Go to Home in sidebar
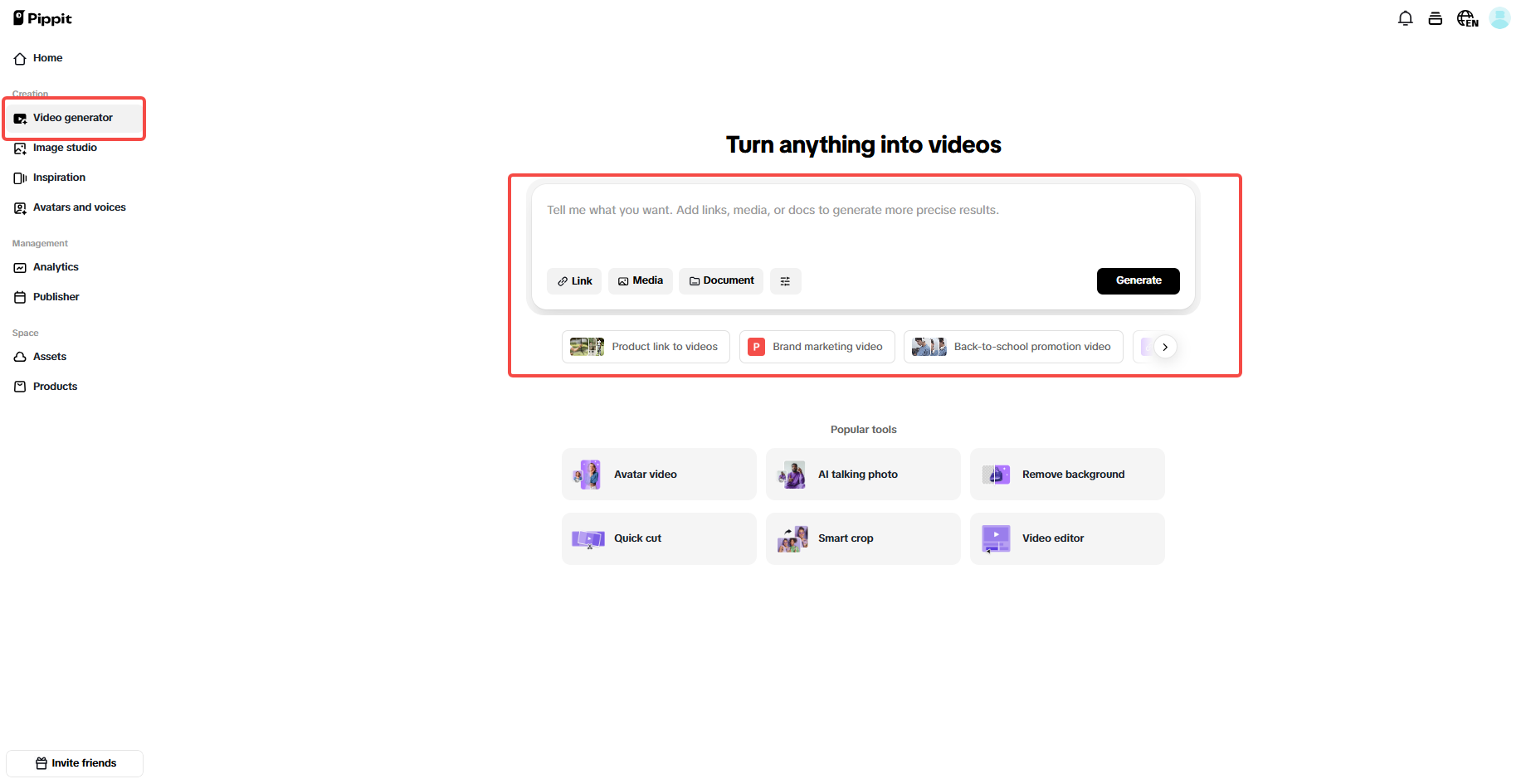 point(75,58)
